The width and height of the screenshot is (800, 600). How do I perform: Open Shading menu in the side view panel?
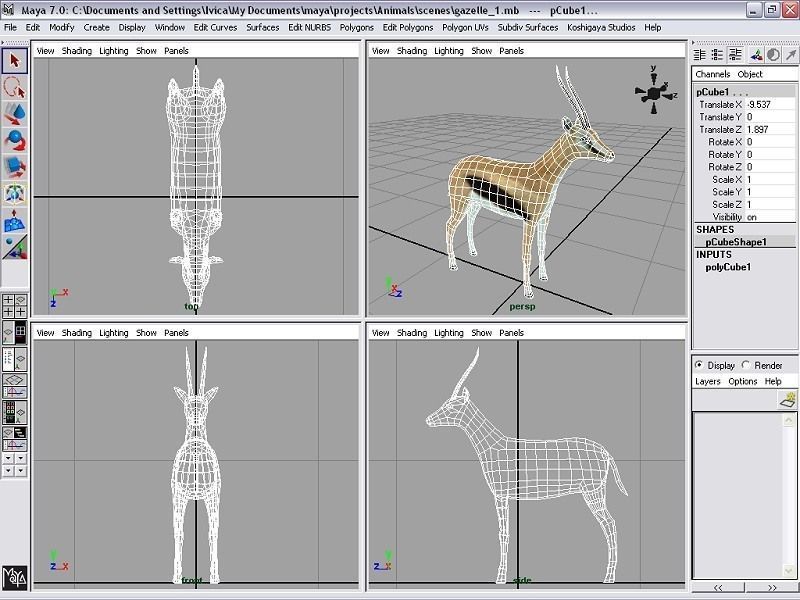click(412, 333)
